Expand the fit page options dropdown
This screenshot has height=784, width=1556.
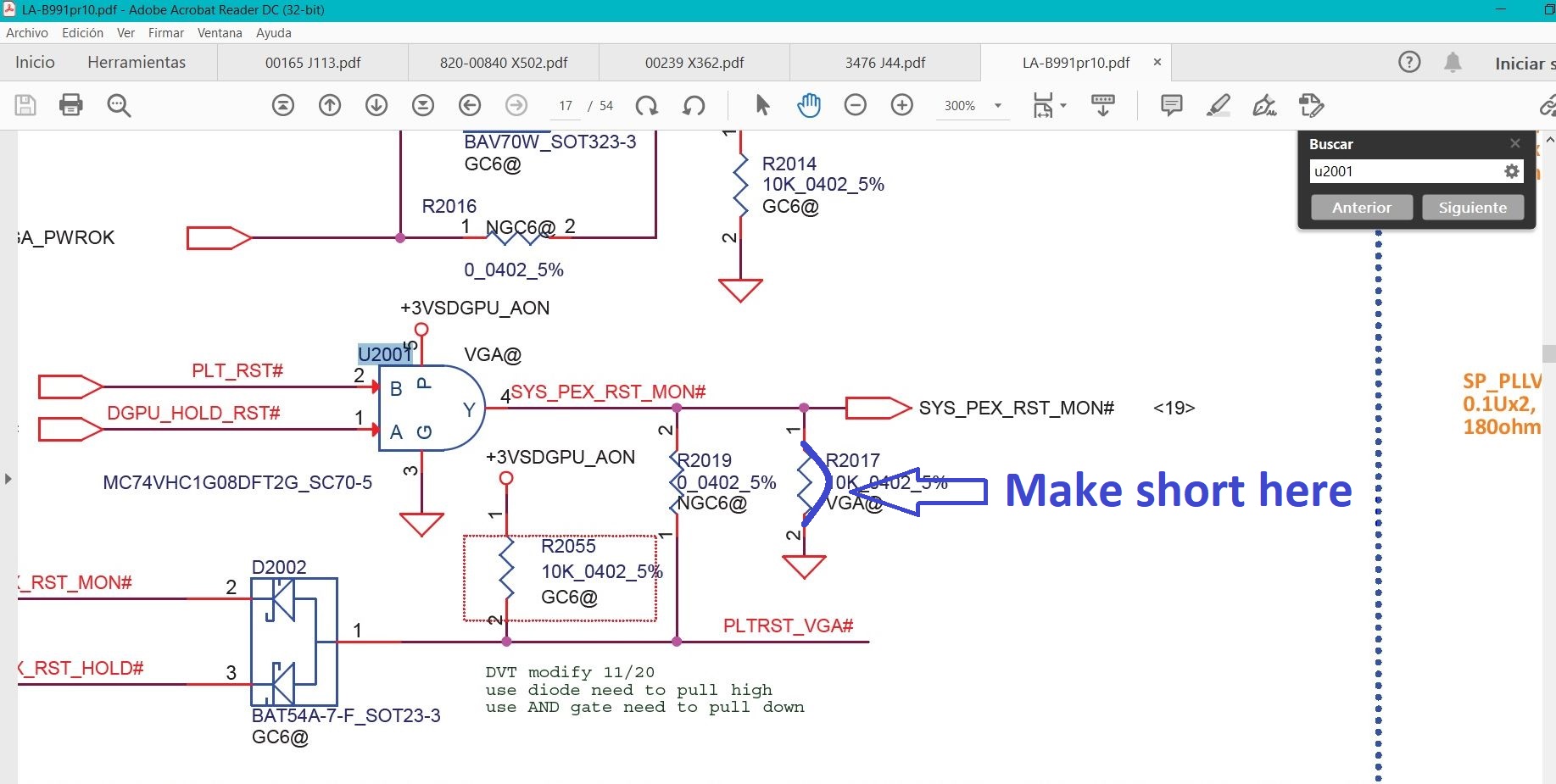pos(1063,106)
